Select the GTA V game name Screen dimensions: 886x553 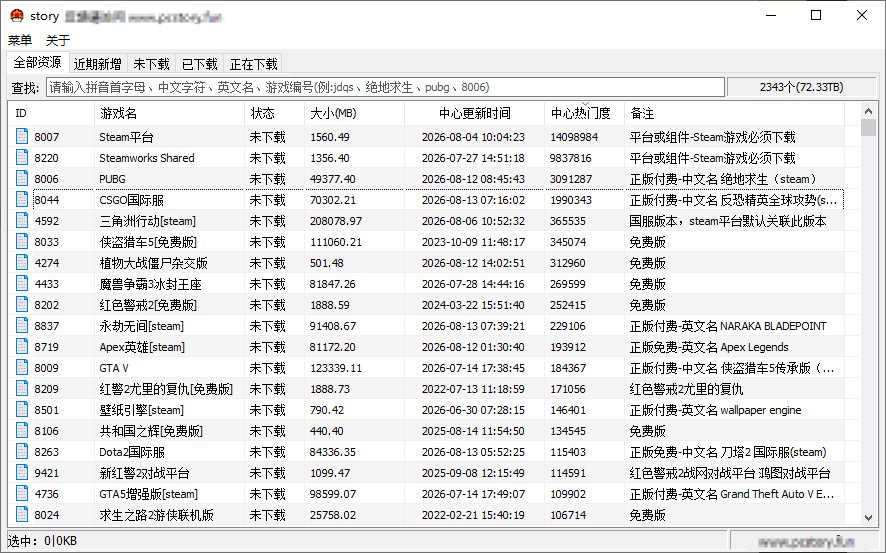pos(114,368)
